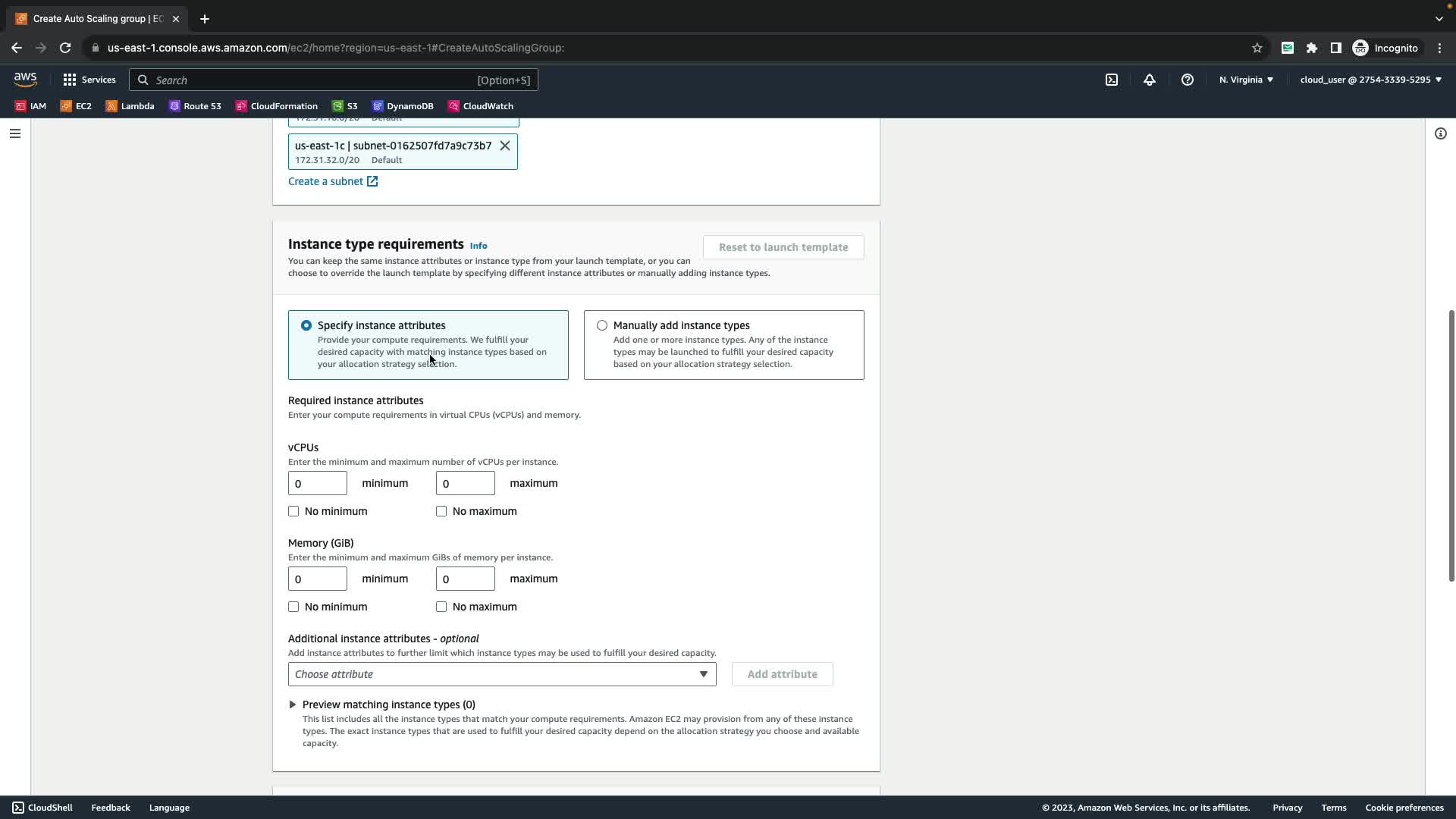Open the N. Virginia region dropdown

(1246, 80)
